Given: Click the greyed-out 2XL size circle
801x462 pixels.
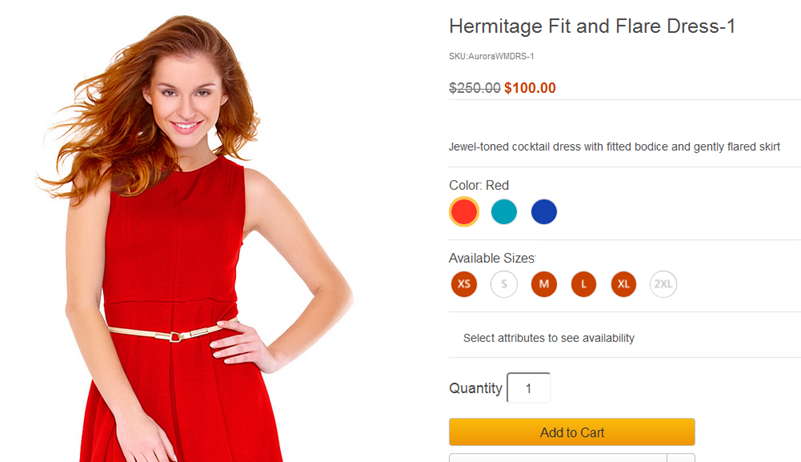Looking at the screenshot, I should click(663, 284).
